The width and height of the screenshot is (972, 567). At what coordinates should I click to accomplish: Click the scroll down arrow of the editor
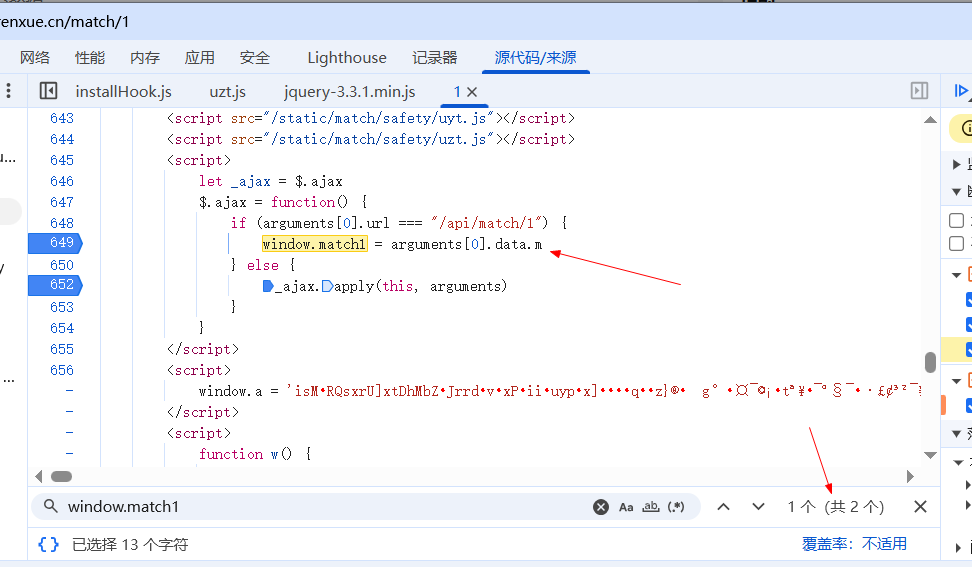point(930,455)
